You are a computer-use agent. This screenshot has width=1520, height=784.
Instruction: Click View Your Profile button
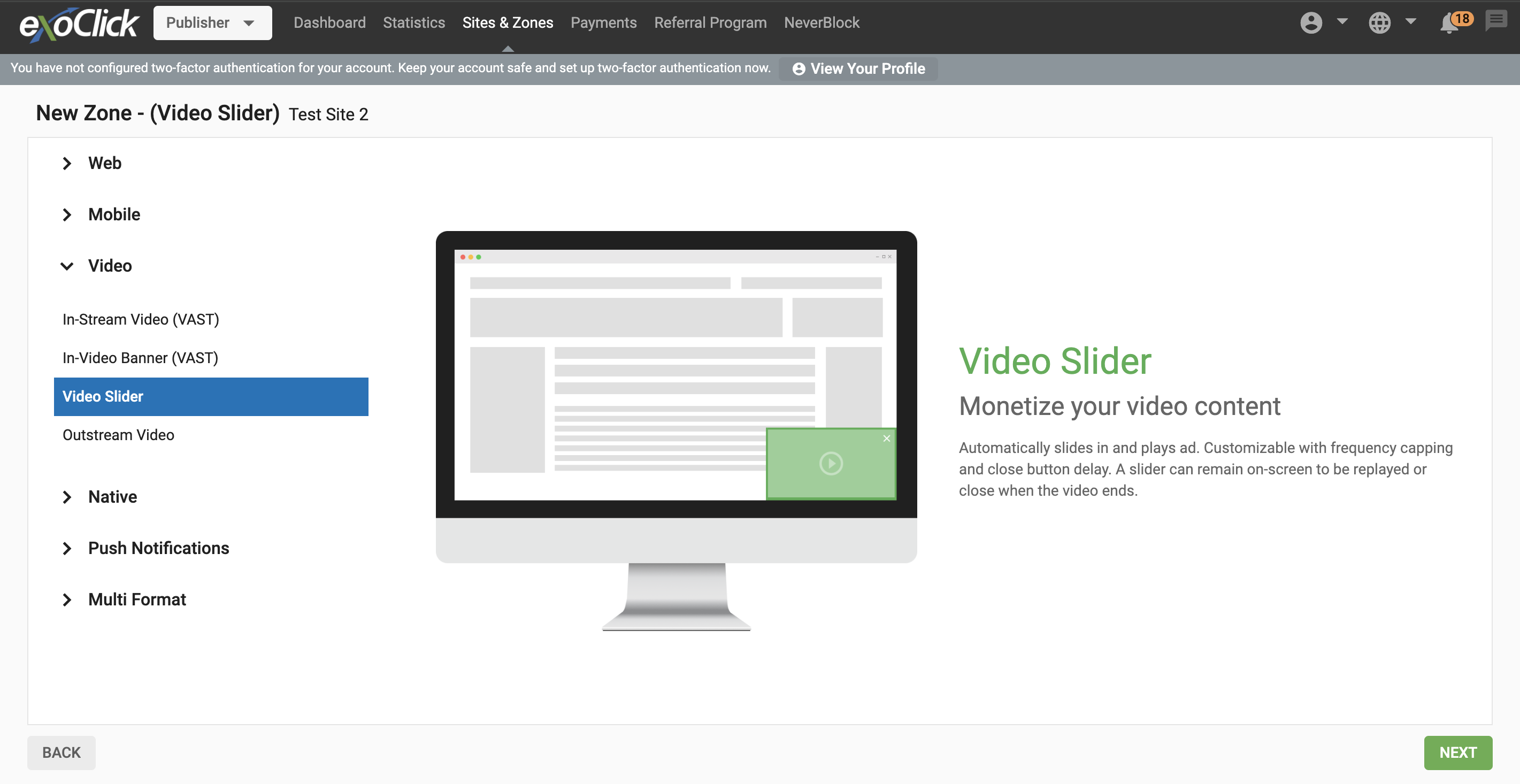click(858, 68)
